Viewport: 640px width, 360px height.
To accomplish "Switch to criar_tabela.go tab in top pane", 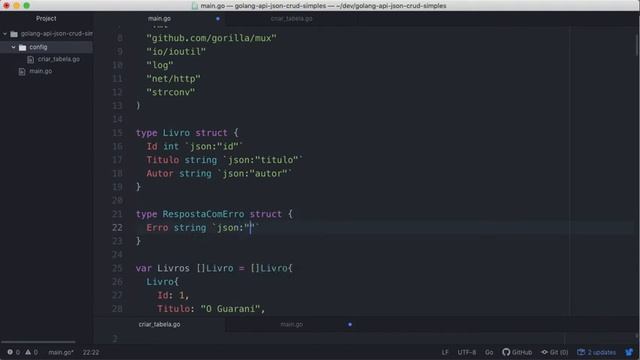I will (x=291, y=18).
